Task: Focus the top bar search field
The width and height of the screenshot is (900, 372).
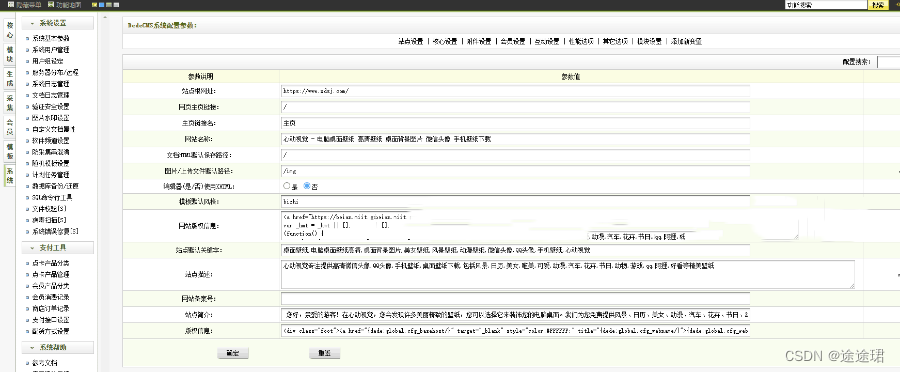Action: (x=826, y=5)
